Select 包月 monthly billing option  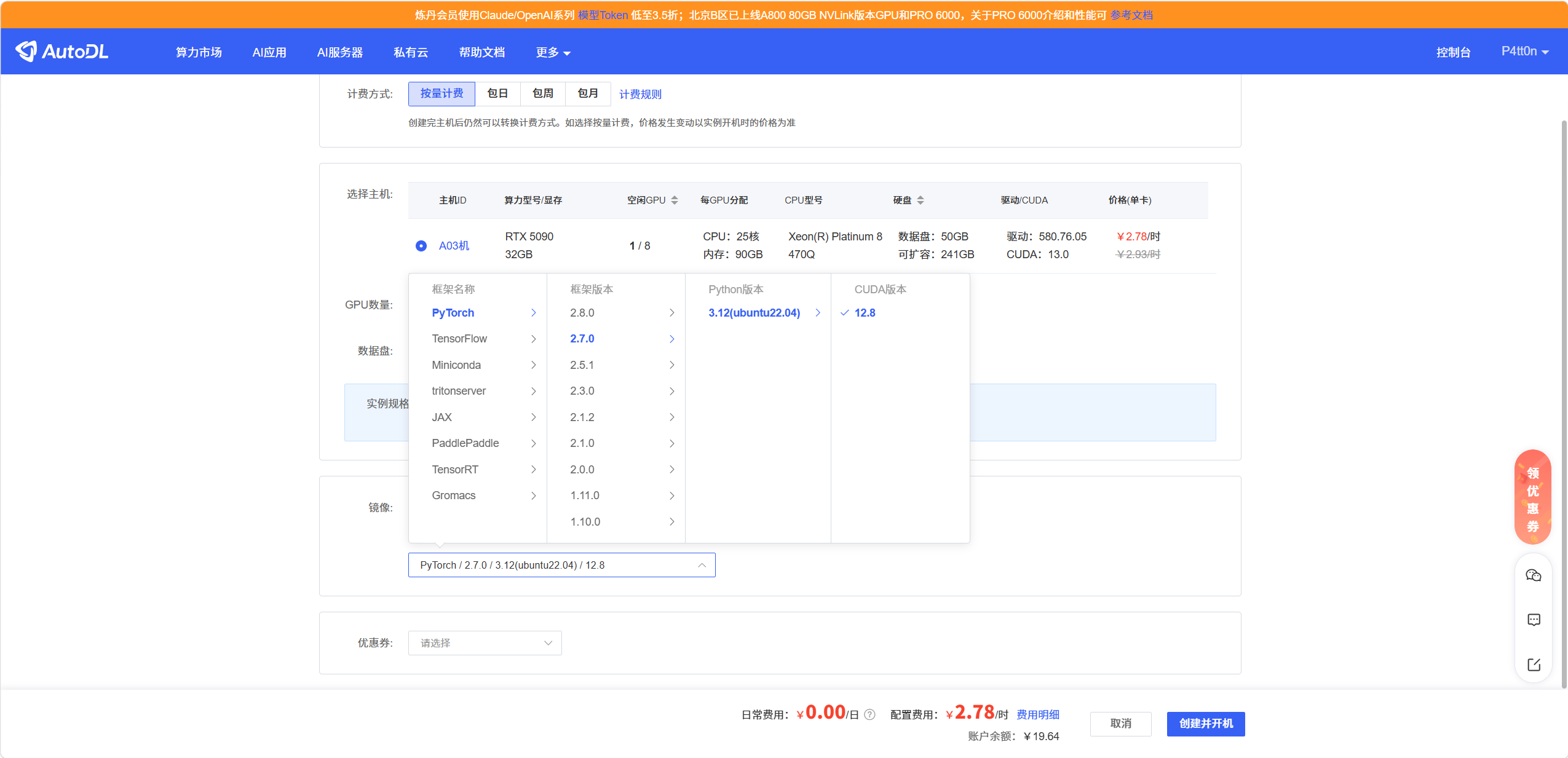pos(588,93)
